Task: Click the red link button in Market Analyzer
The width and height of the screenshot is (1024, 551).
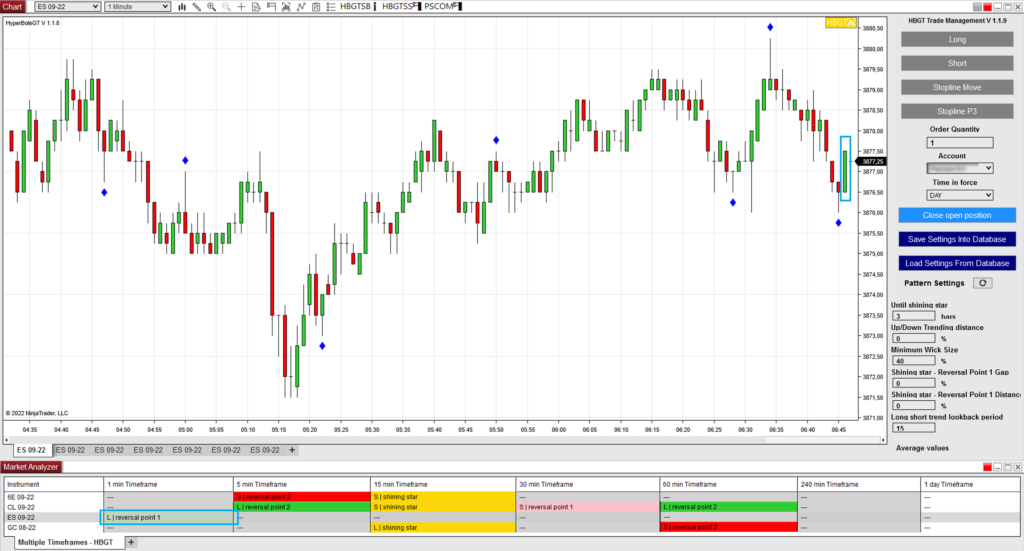Action: pos(987,467)
